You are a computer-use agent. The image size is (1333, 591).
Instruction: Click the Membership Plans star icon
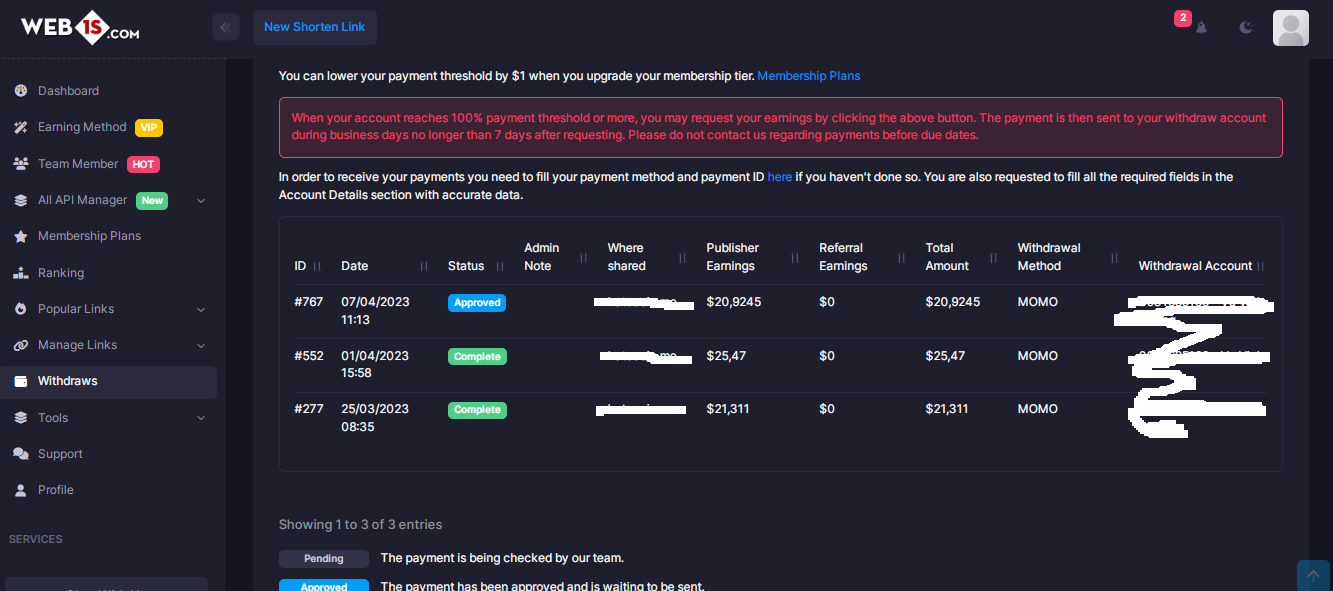point(21,237)
